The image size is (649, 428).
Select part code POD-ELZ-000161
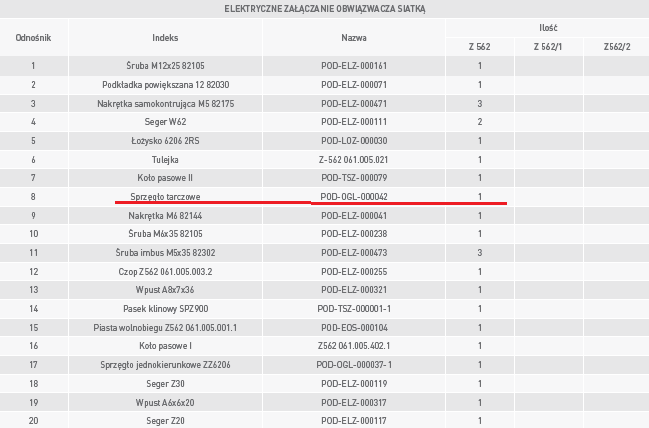pos(353,66)
